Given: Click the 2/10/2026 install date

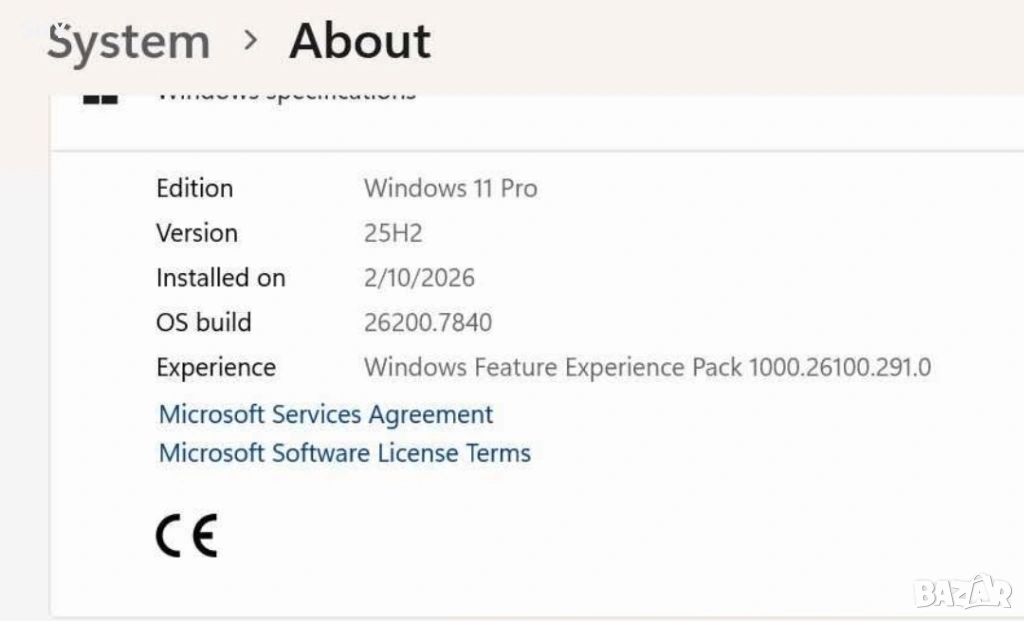Looking at the screenshot, I should pyautogui.click(x=419, y=278).
